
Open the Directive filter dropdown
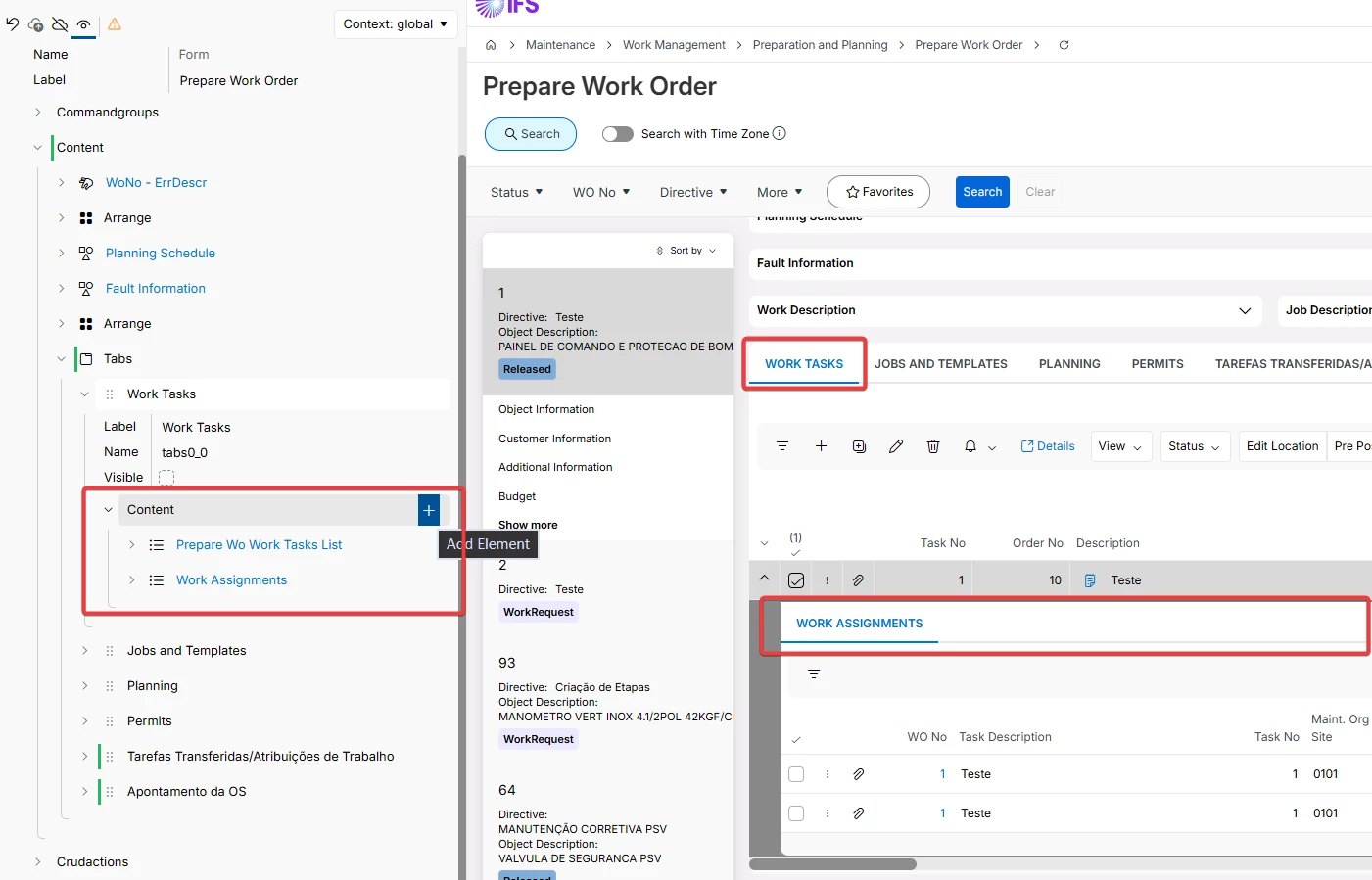click(x=693, y=193)
